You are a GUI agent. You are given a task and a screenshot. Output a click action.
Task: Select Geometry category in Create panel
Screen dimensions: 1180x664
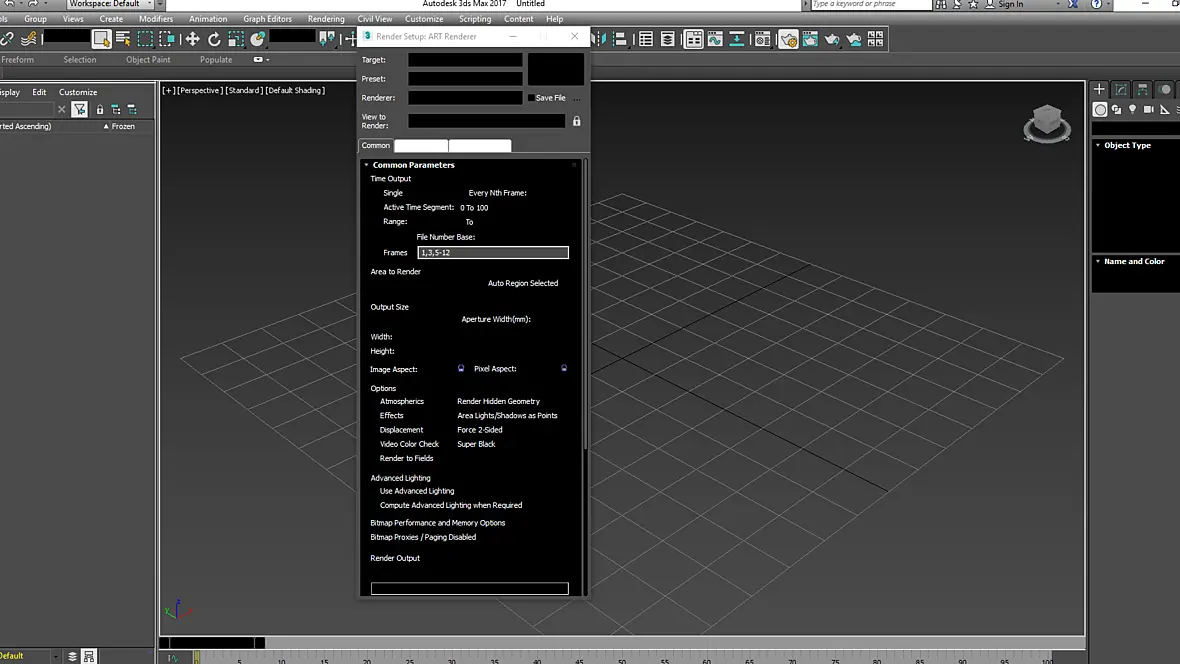[1100, 110]
